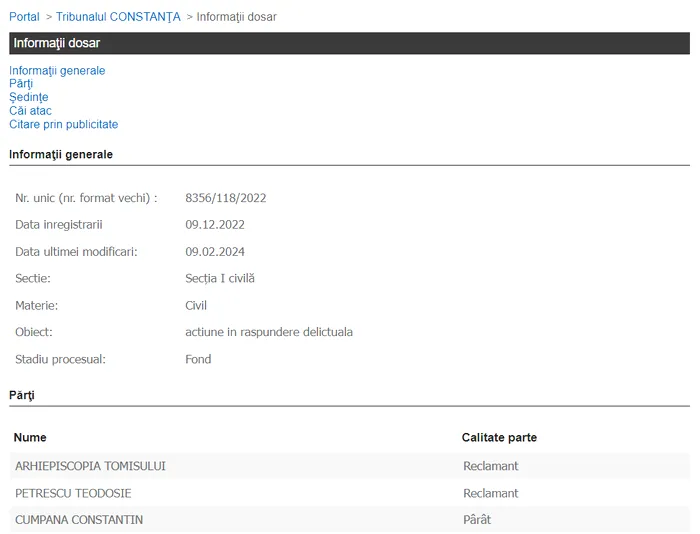Click the Informații dosar dark header bar
This screenshot has height=534, width=700.
pyautogui.click(x=350, y=43)
